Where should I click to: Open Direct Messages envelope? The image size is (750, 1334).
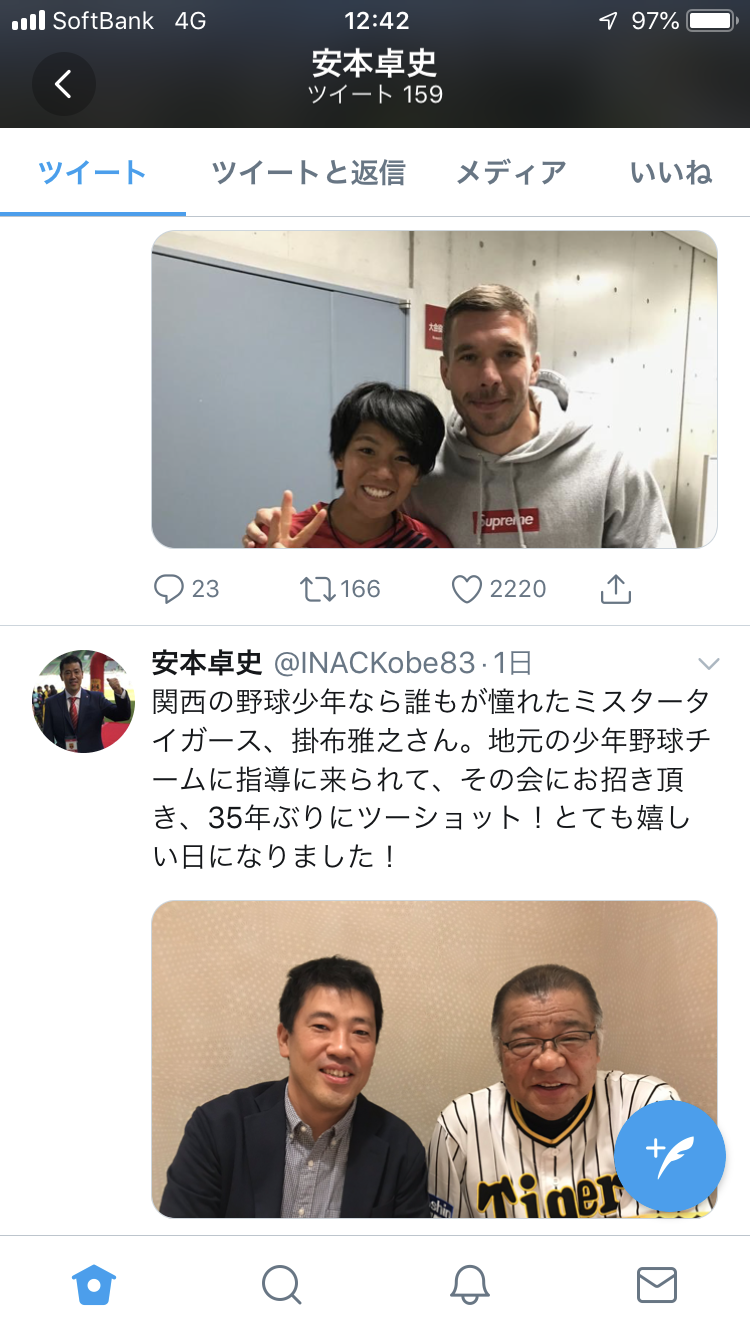(657, 1284)
